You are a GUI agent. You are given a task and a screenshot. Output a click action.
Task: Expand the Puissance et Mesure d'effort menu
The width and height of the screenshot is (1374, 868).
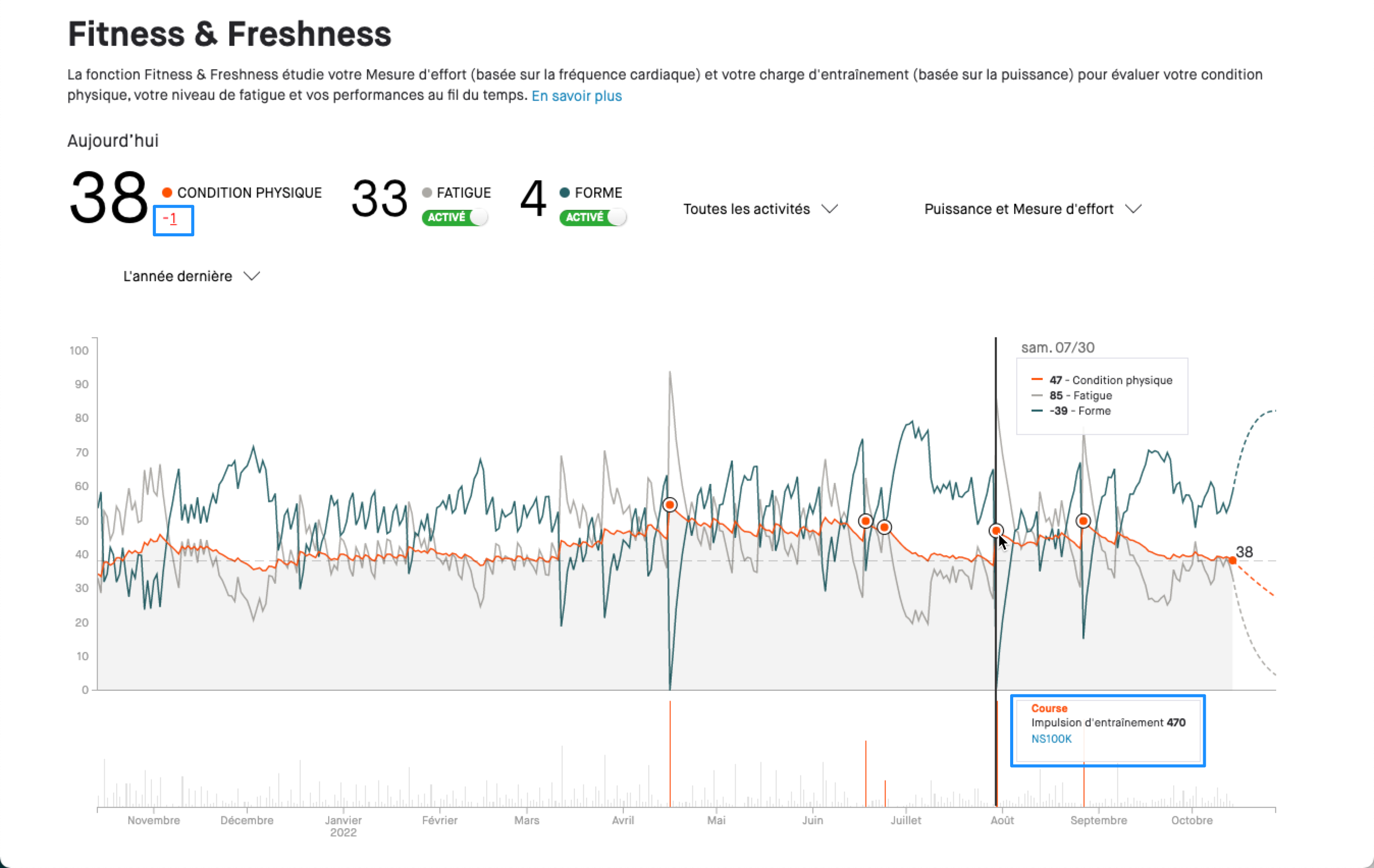pos(1033,209)
